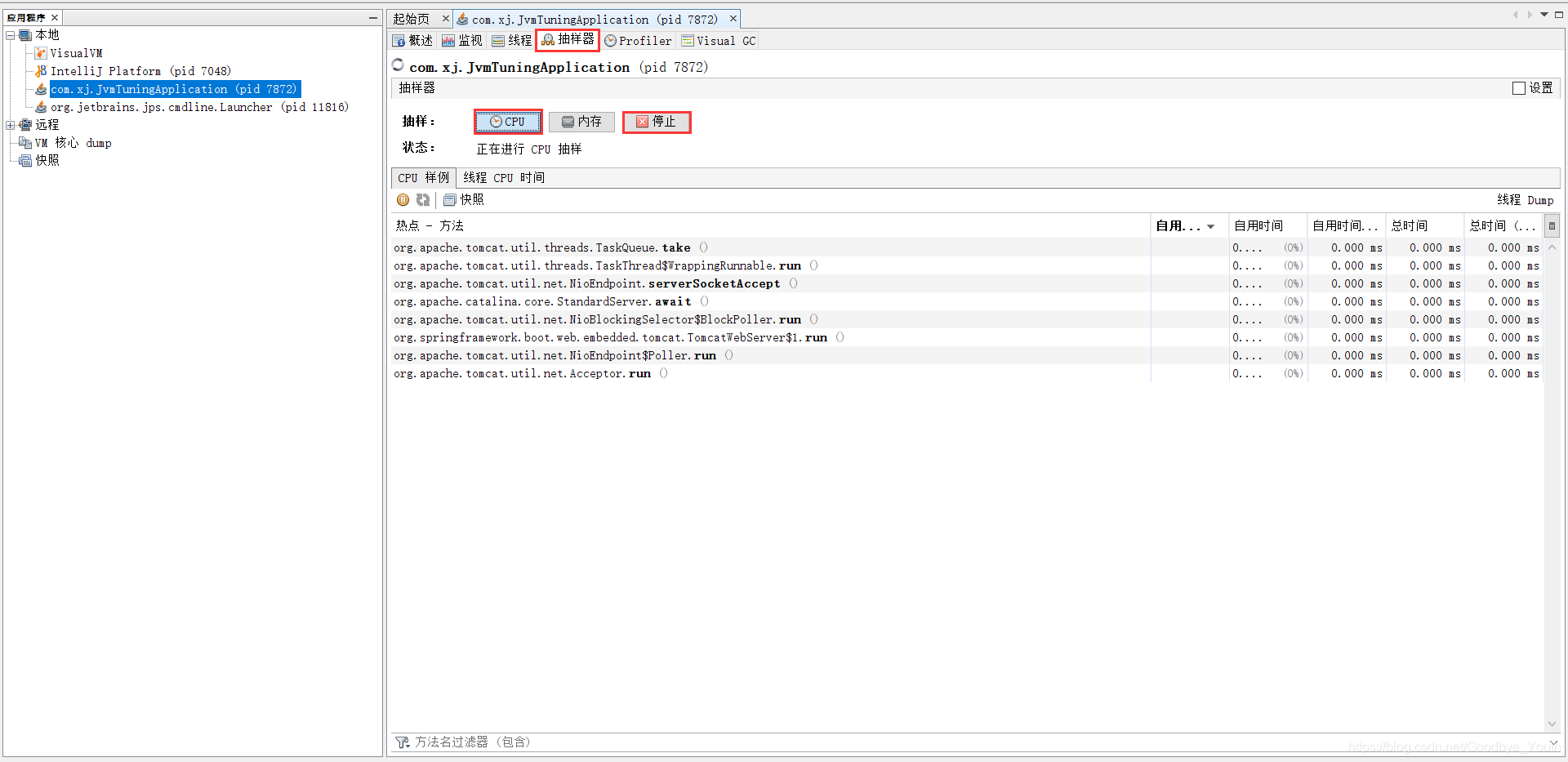Select the 抽样器 sampler tab
The width and height of the screenshot is (1568, 762).
coord(568,39)
